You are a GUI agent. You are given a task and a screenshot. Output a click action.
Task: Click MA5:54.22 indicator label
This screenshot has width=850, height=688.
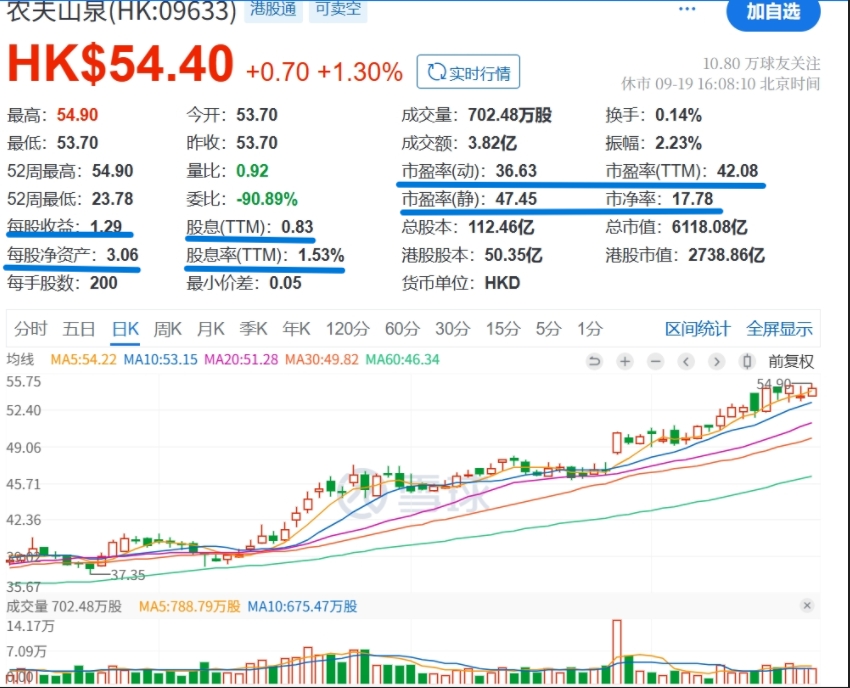tap(83, 359)
